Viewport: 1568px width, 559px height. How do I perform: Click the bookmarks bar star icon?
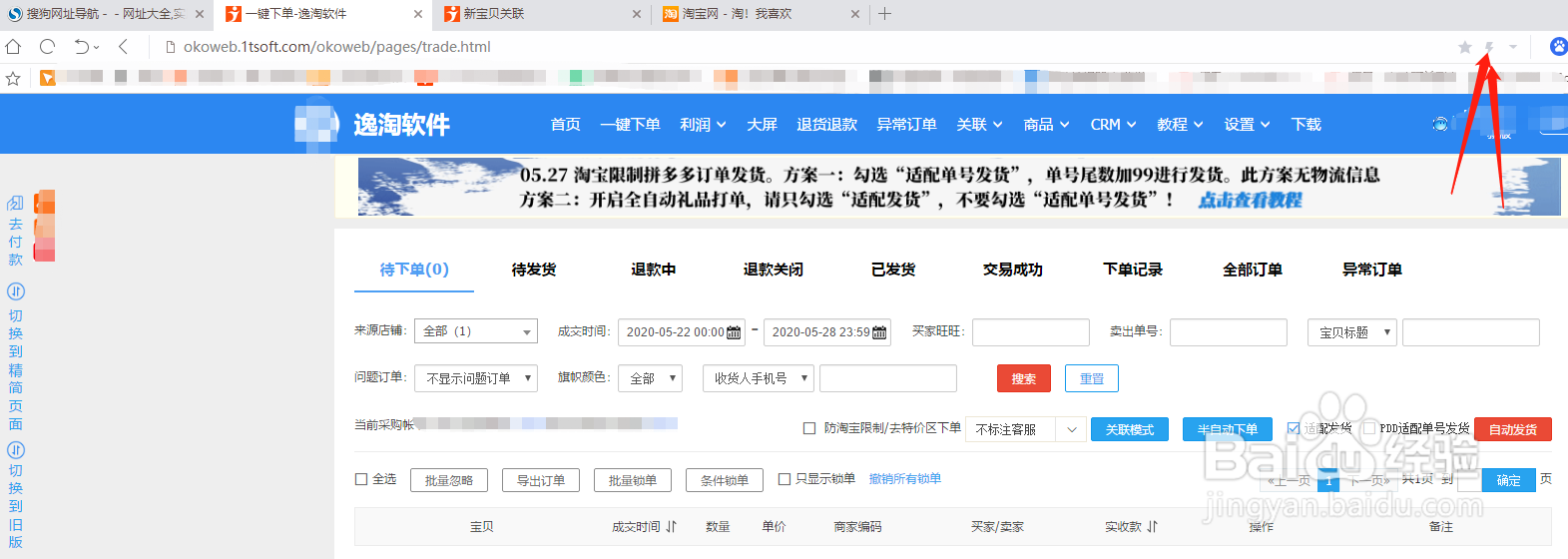point(13,78)
